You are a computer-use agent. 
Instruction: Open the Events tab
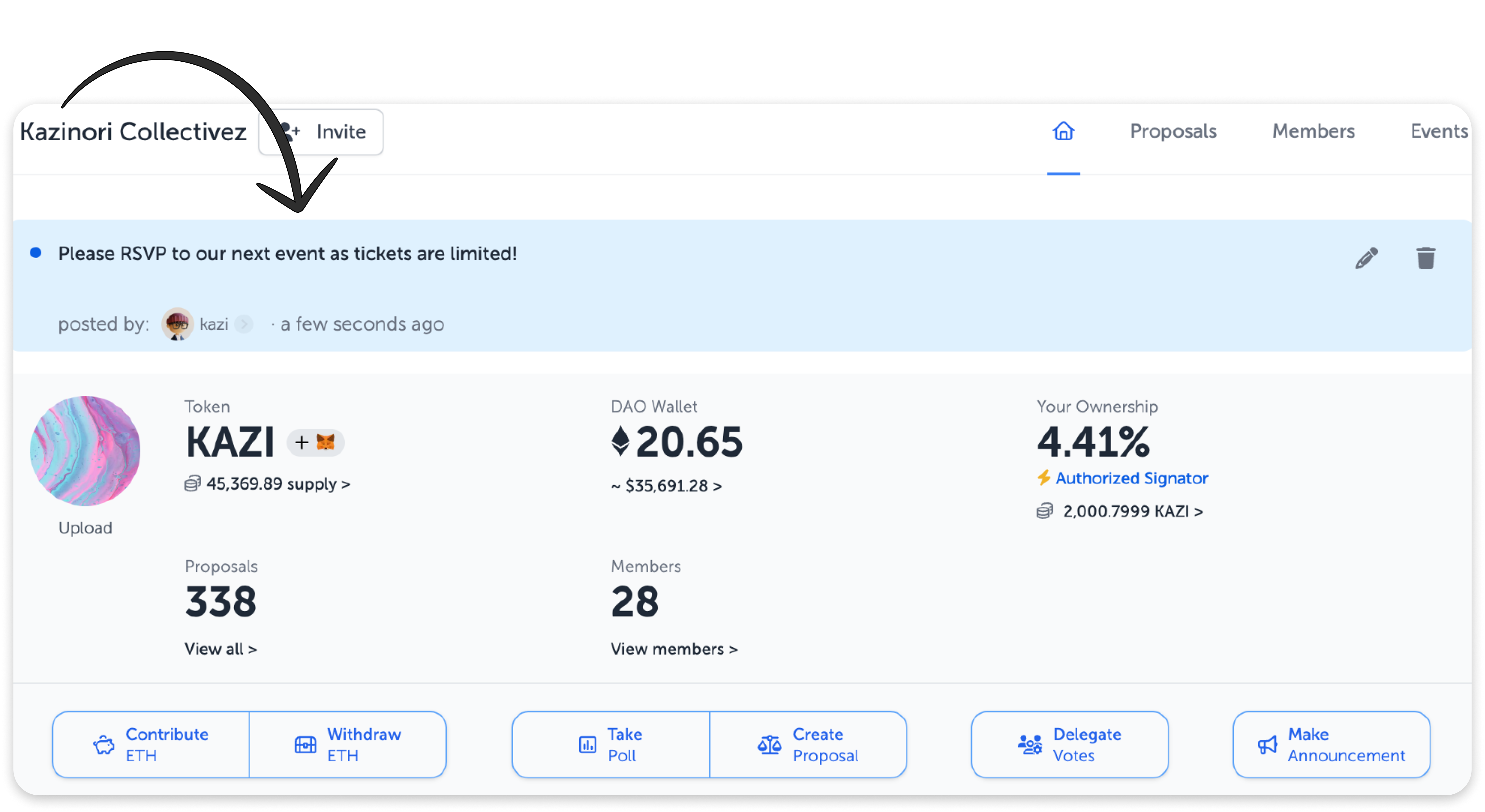coord(1438,131)
